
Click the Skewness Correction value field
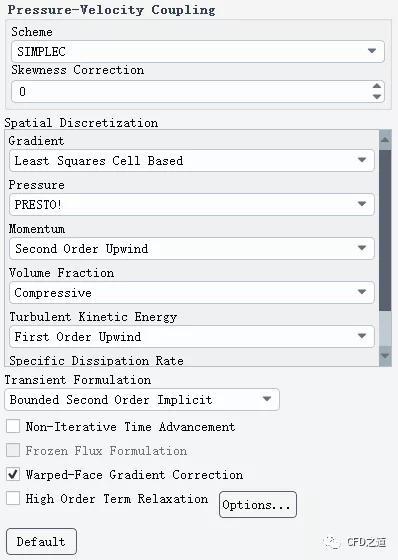click(191, 92)
